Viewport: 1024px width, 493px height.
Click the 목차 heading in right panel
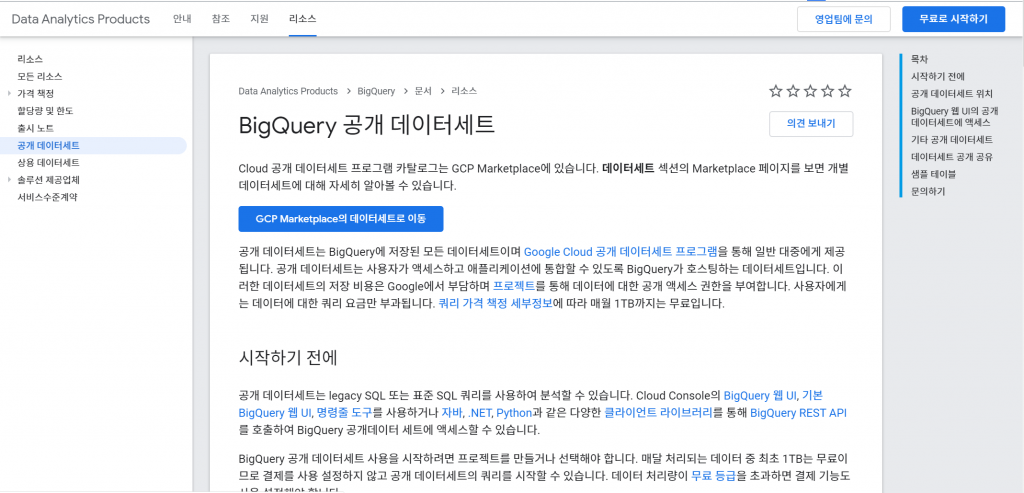[920, 59]
